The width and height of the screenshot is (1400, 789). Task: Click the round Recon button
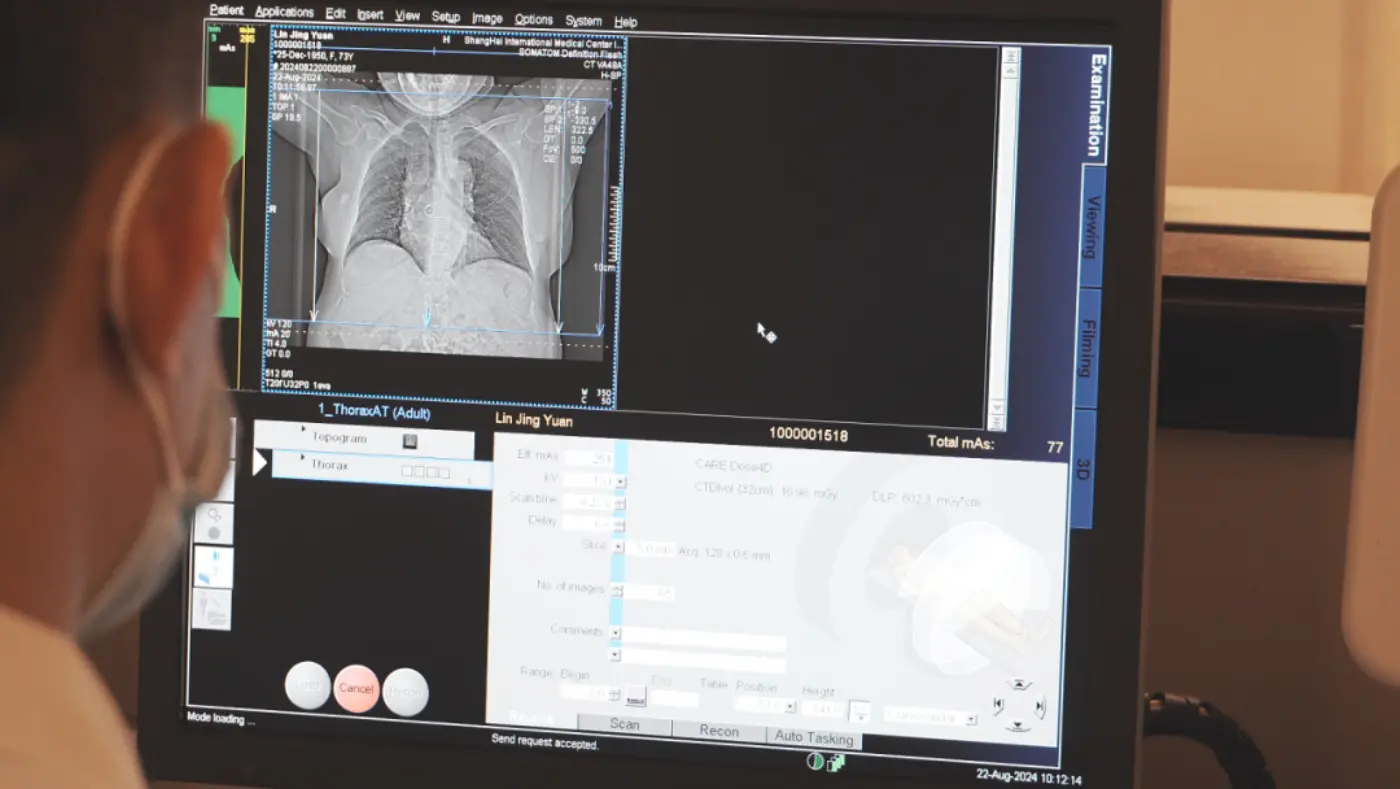405,692
